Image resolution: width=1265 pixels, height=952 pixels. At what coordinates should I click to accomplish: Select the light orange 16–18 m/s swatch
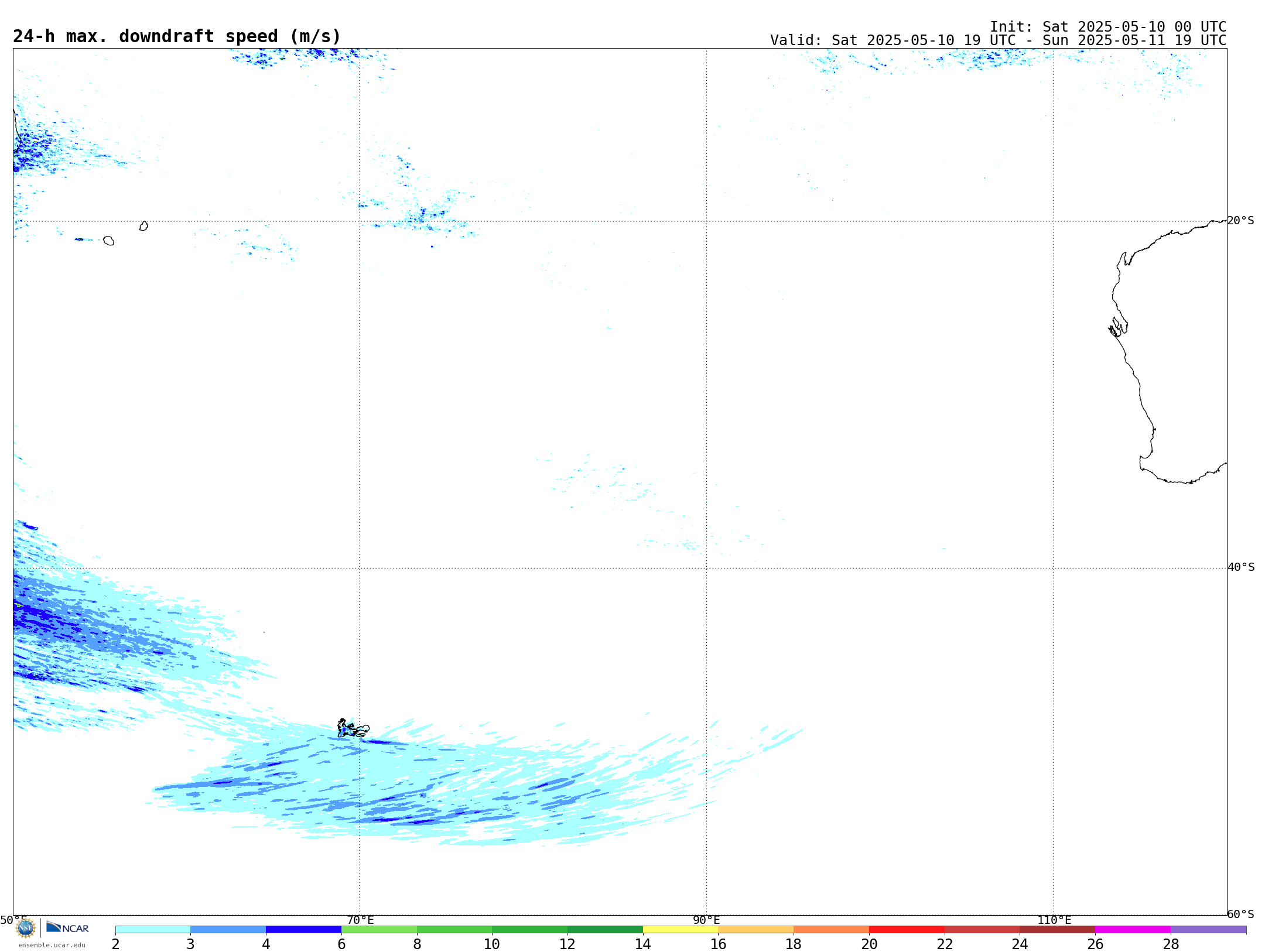point(756,930)
